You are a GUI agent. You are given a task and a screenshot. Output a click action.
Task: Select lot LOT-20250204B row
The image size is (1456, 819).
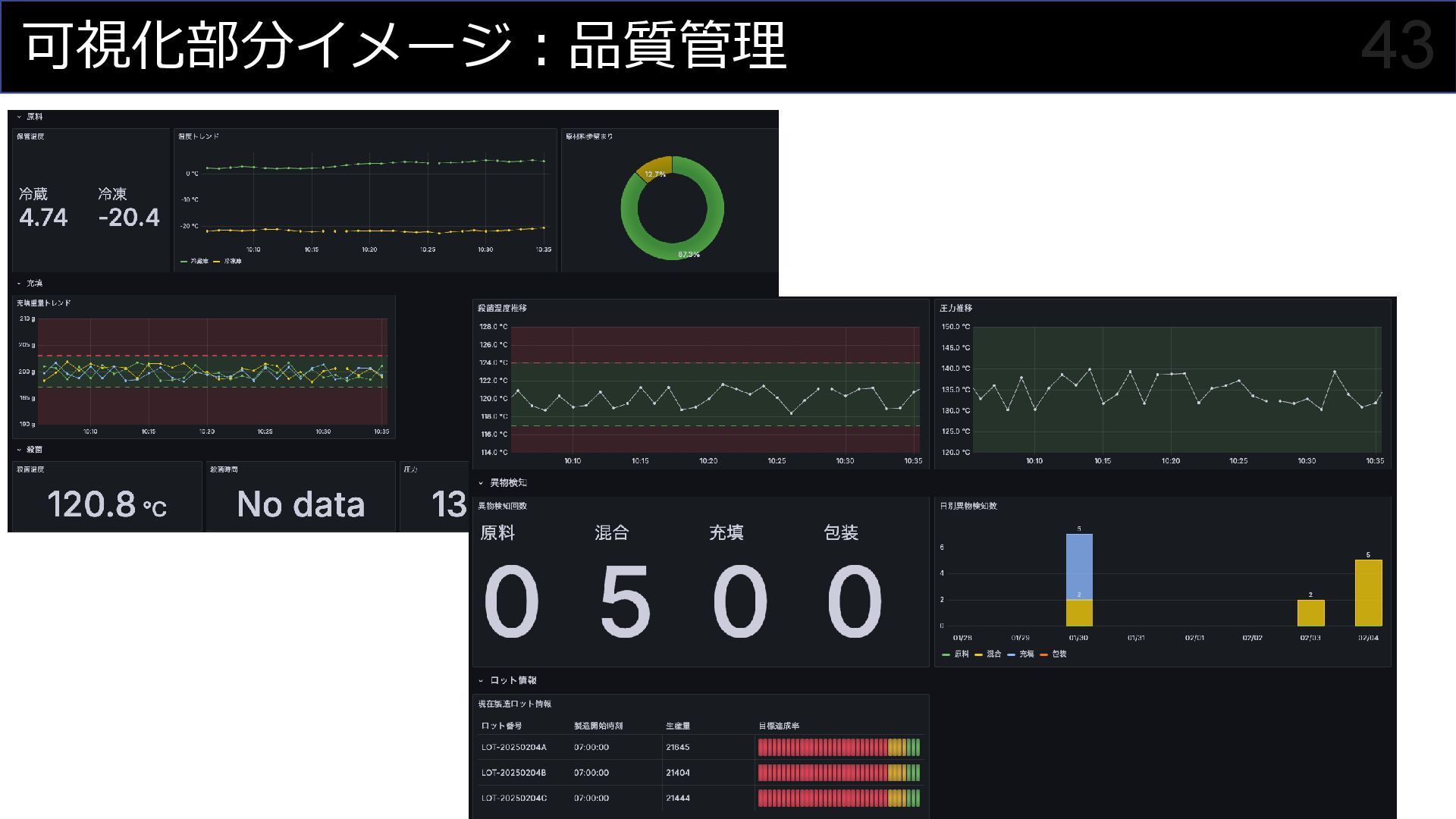(513, 773)
